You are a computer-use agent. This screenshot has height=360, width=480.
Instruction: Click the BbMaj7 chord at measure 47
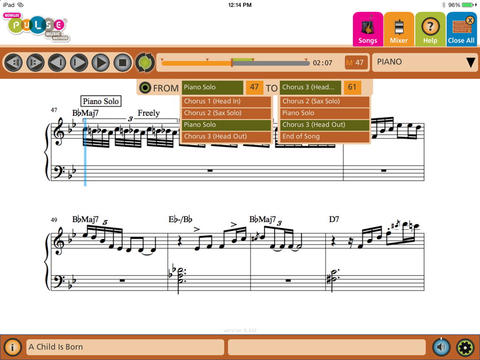click(x=85, y=113)
